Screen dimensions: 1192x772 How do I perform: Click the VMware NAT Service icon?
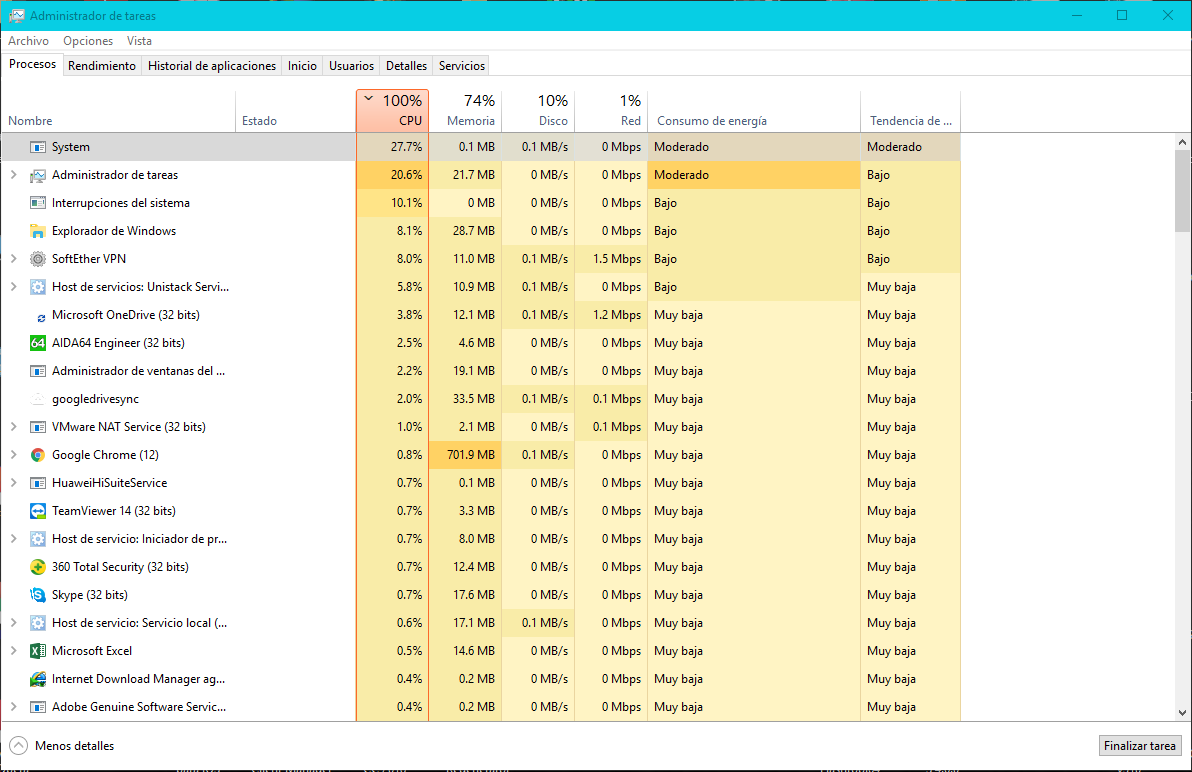(x=37, y=427)
